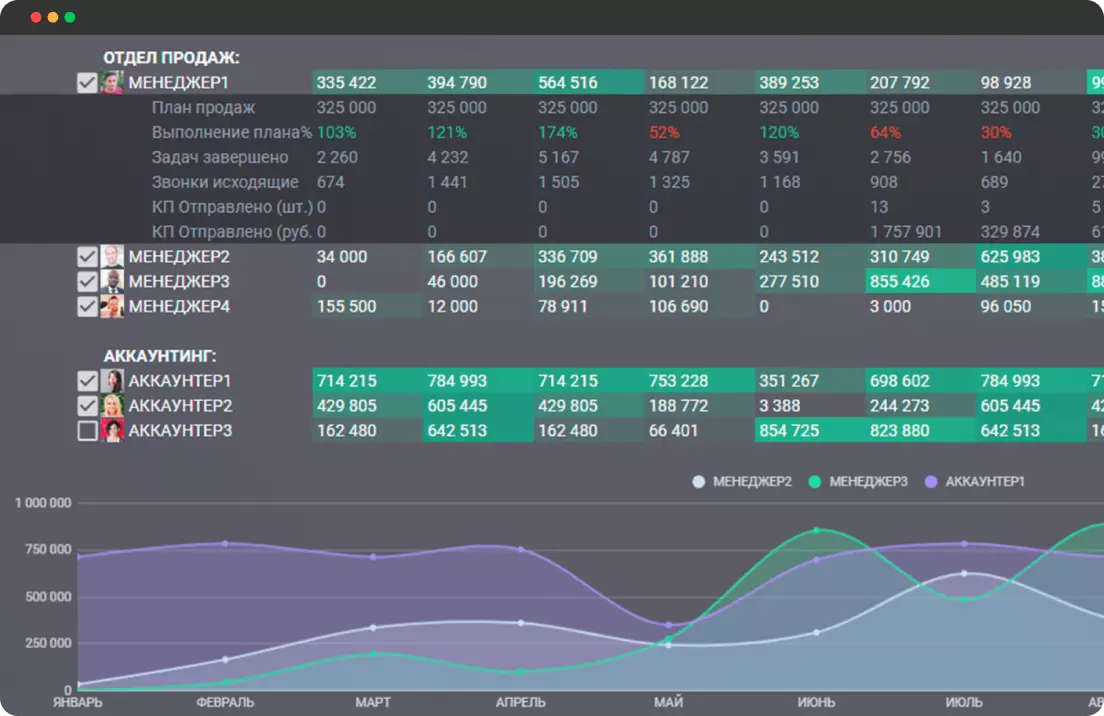Click the АПРЕЛЬ axis label

click(520, 703)
